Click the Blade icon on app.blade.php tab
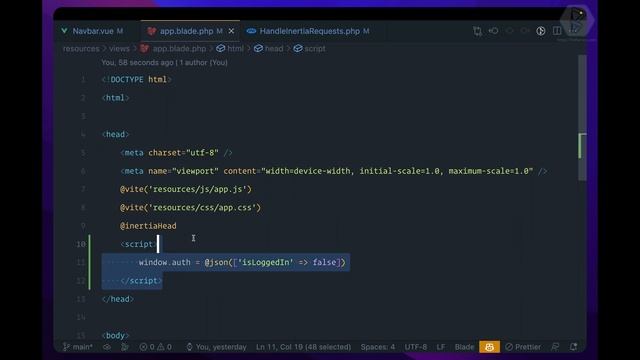640x360 pixels. pyautogui.click(x=151, y=31)
